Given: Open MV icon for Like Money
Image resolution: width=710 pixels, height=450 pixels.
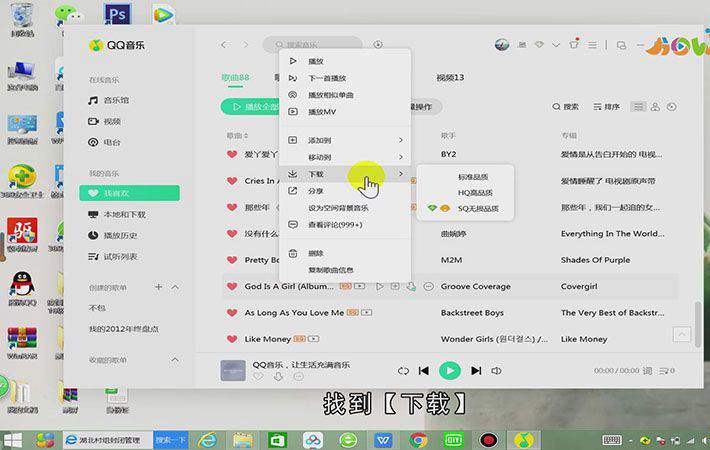Looking at the screenshot, I should pos(313,339).
